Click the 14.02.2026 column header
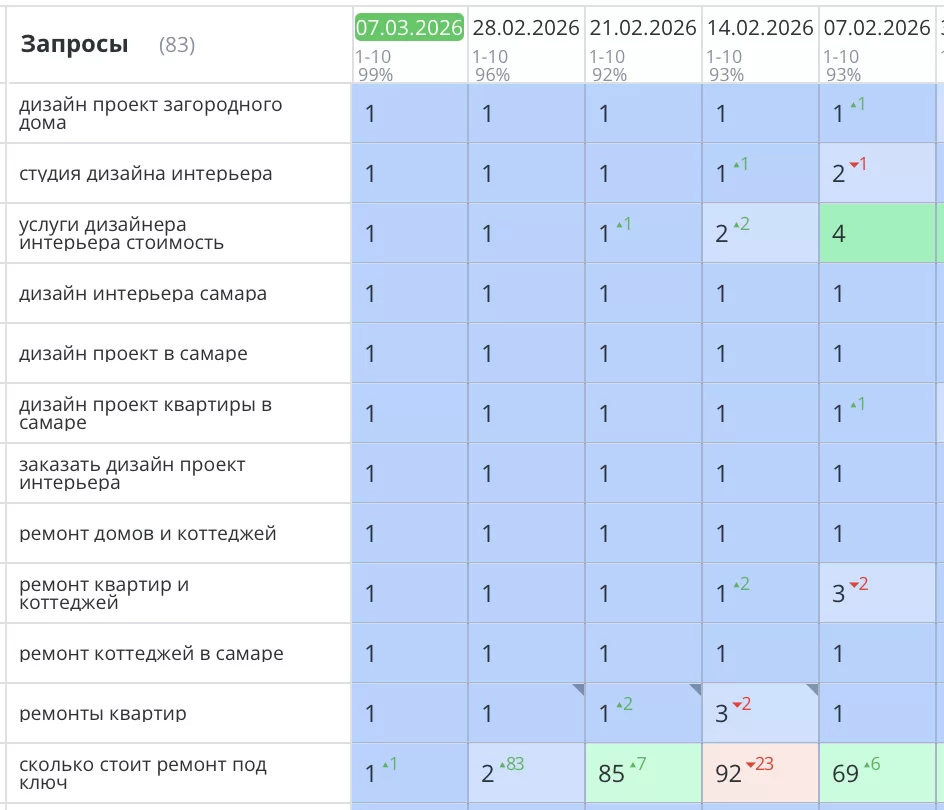The width and height of the screenshot is (944, 810). pos(760,28)
